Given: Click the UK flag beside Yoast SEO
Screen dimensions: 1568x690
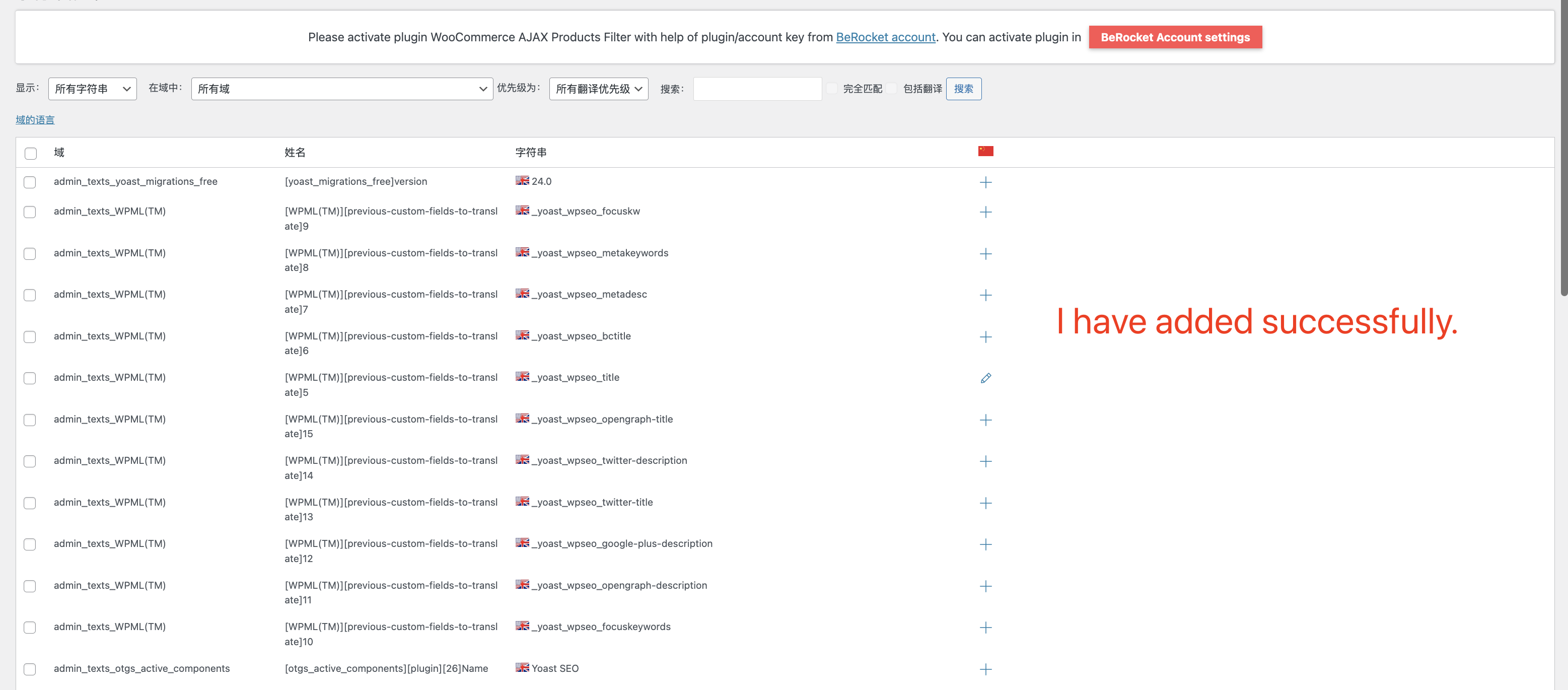Looking at the screenshot, I should pyautogui.click(x=522, y=667).
